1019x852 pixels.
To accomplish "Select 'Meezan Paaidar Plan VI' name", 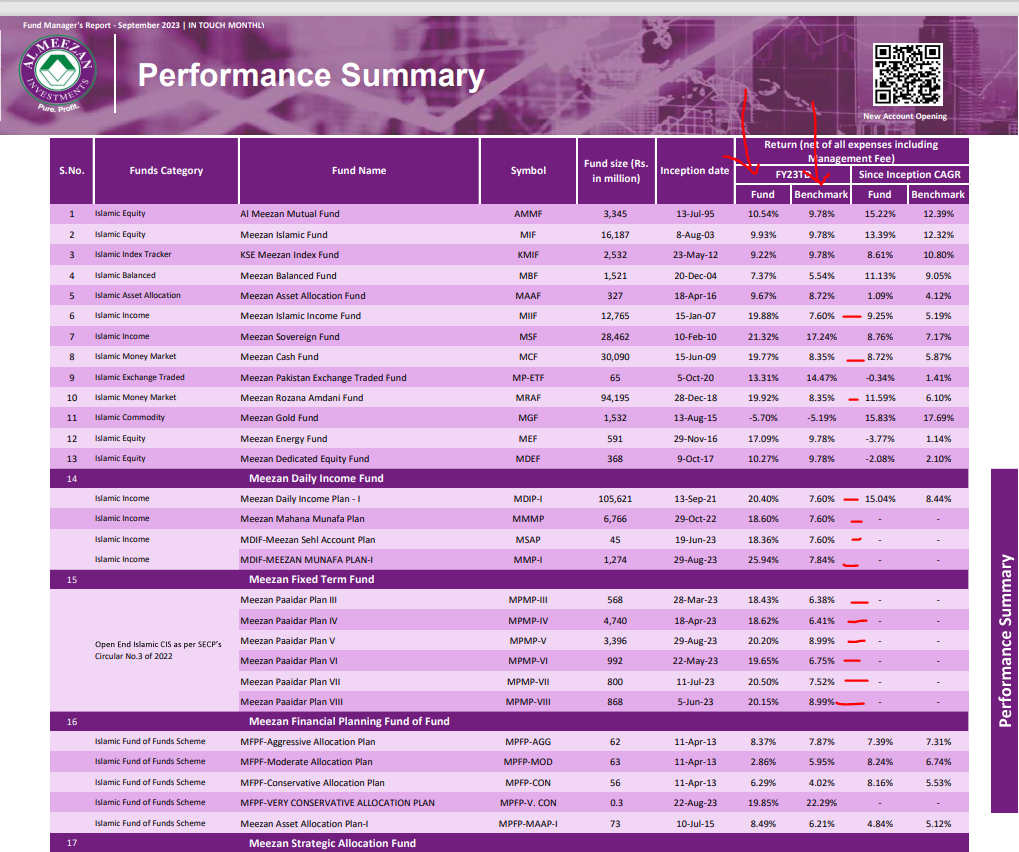I will (x=289, y=661).
